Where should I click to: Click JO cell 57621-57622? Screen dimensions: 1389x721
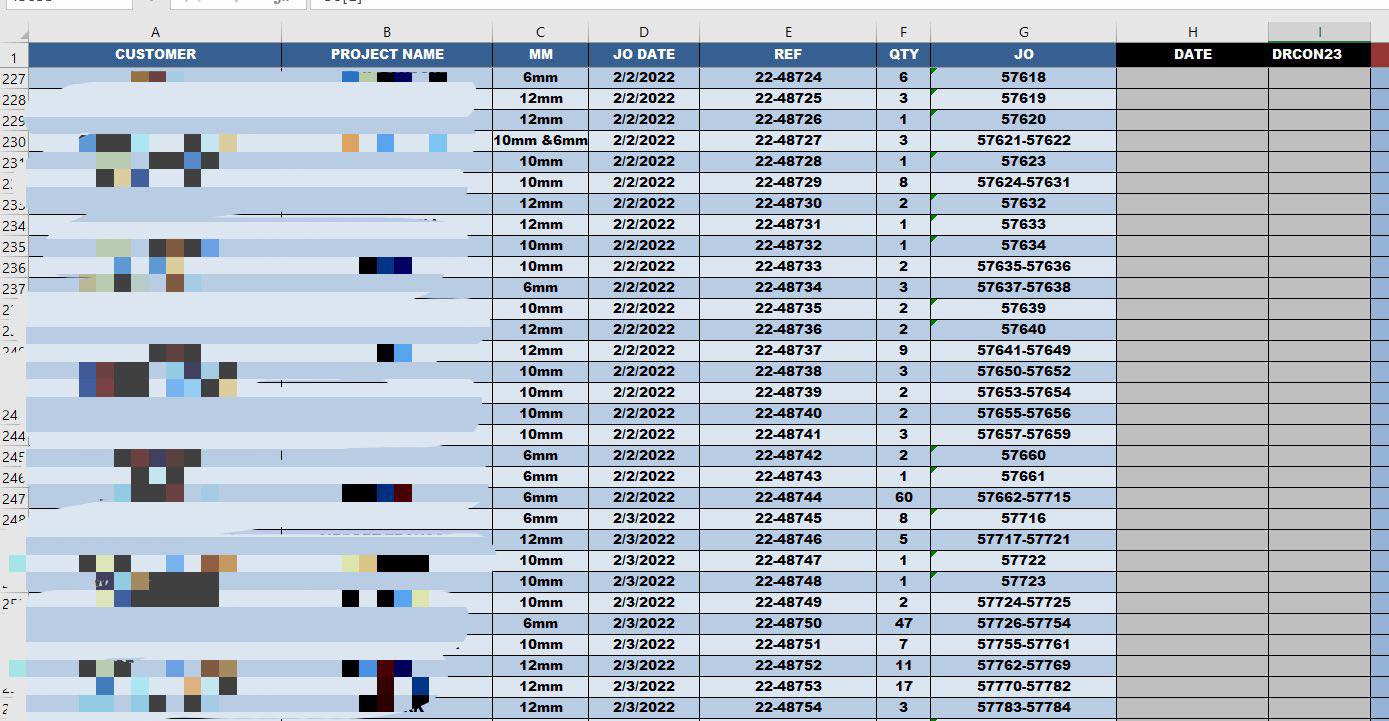[x=1023, y=140]
